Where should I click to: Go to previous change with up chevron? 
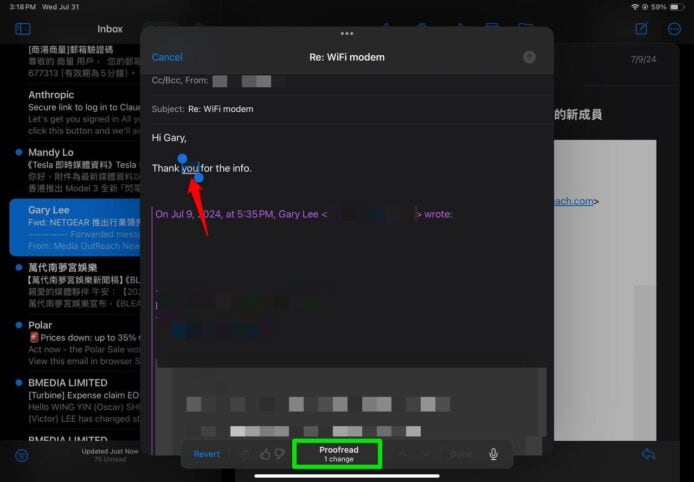pos(403,454)
